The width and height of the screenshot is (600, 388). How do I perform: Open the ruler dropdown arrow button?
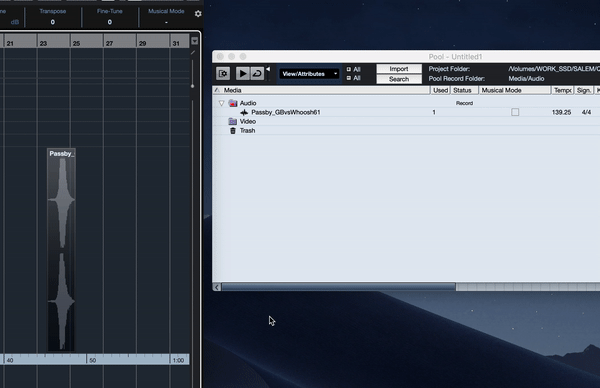[x=195, y=41]
